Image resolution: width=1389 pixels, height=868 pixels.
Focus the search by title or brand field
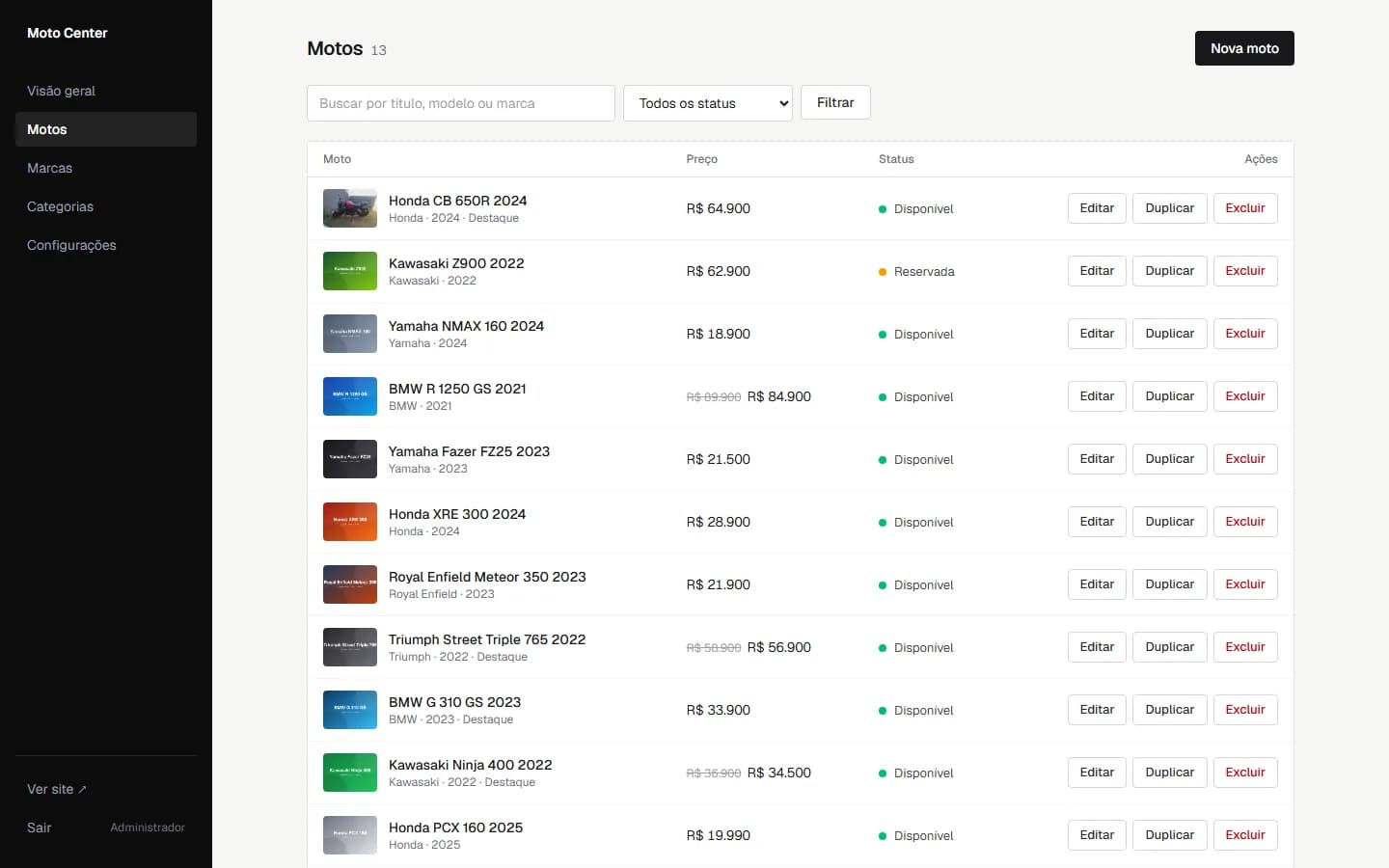pyautogui.click(x=461, y=103)
